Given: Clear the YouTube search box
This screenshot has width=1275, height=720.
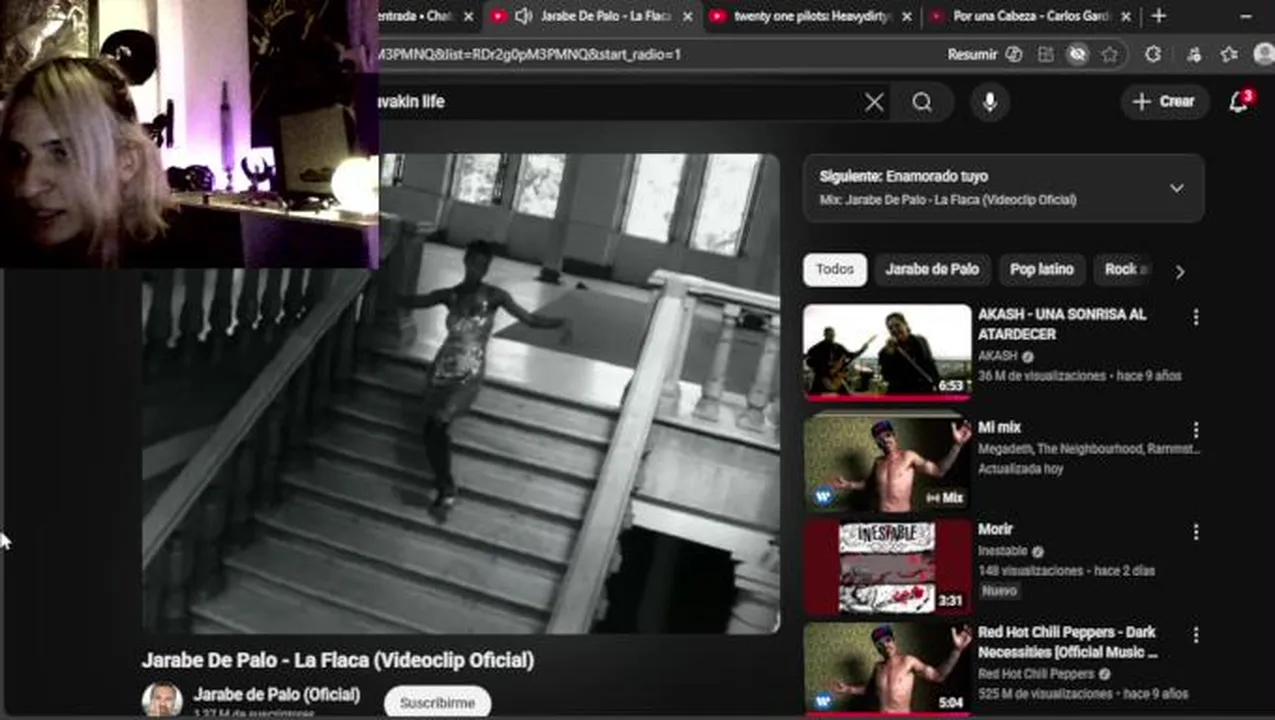Looking at the screenshot, I should click(874, 102).
